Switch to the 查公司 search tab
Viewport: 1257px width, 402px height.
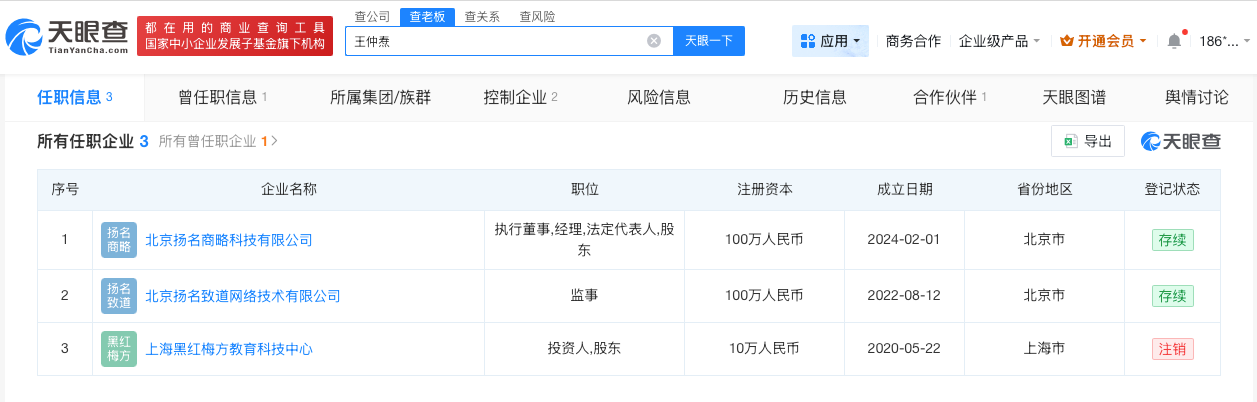point(372,16)
